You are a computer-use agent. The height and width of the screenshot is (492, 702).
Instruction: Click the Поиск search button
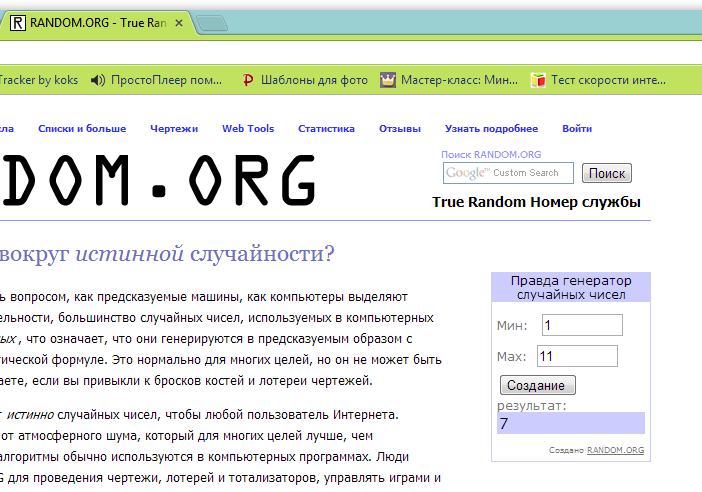(607, 173)
